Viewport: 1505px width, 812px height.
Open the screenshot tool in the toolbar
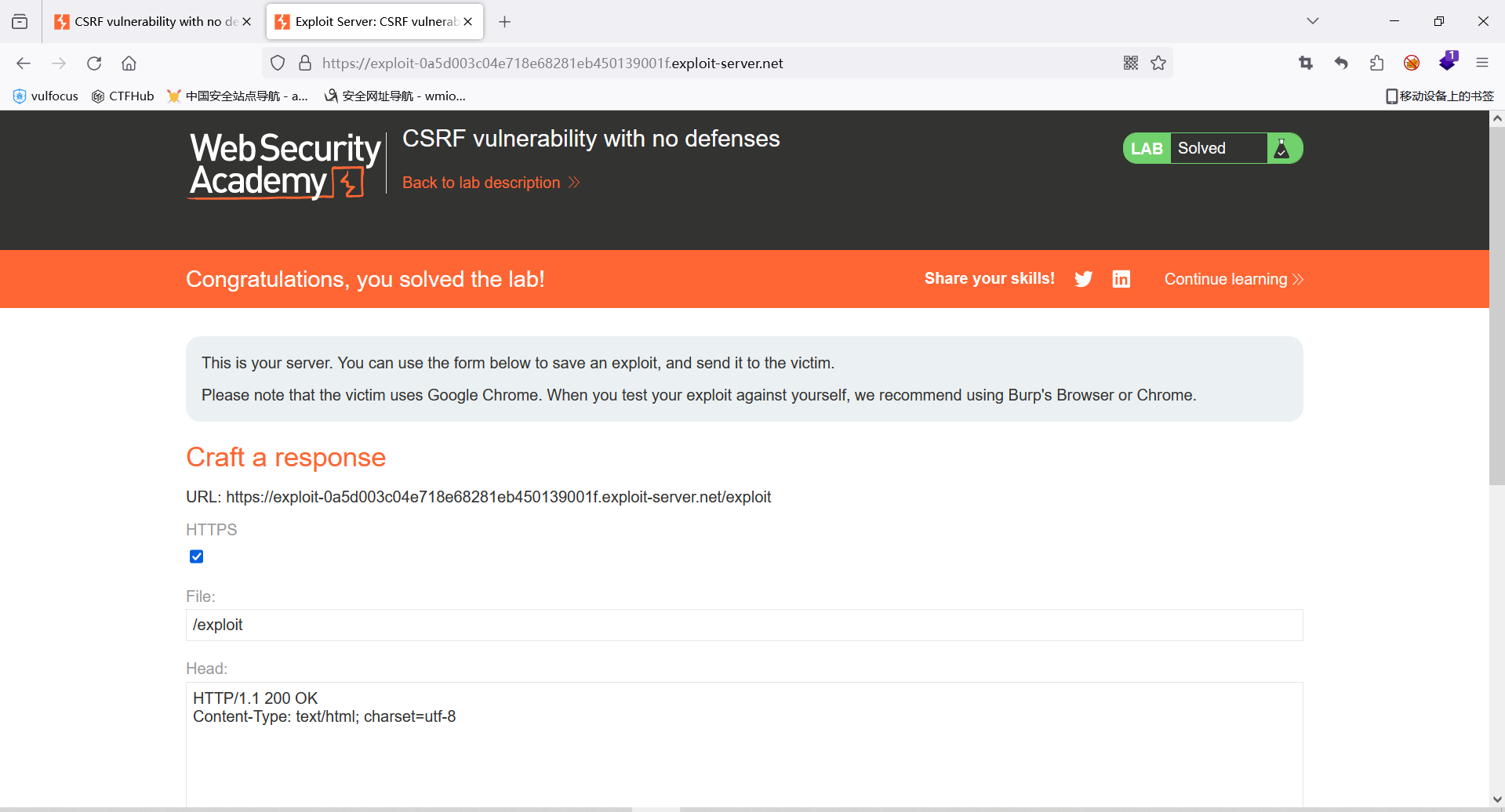(x=1305, y=63)
